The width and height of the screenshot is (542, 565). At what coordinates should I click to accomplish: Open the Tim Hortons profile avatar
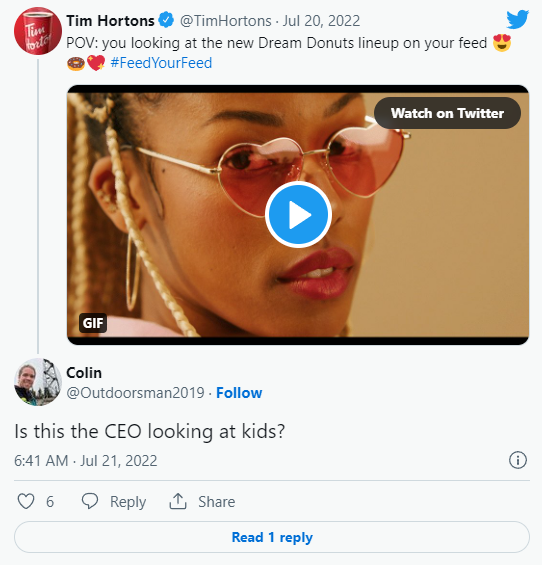[37, 31]
